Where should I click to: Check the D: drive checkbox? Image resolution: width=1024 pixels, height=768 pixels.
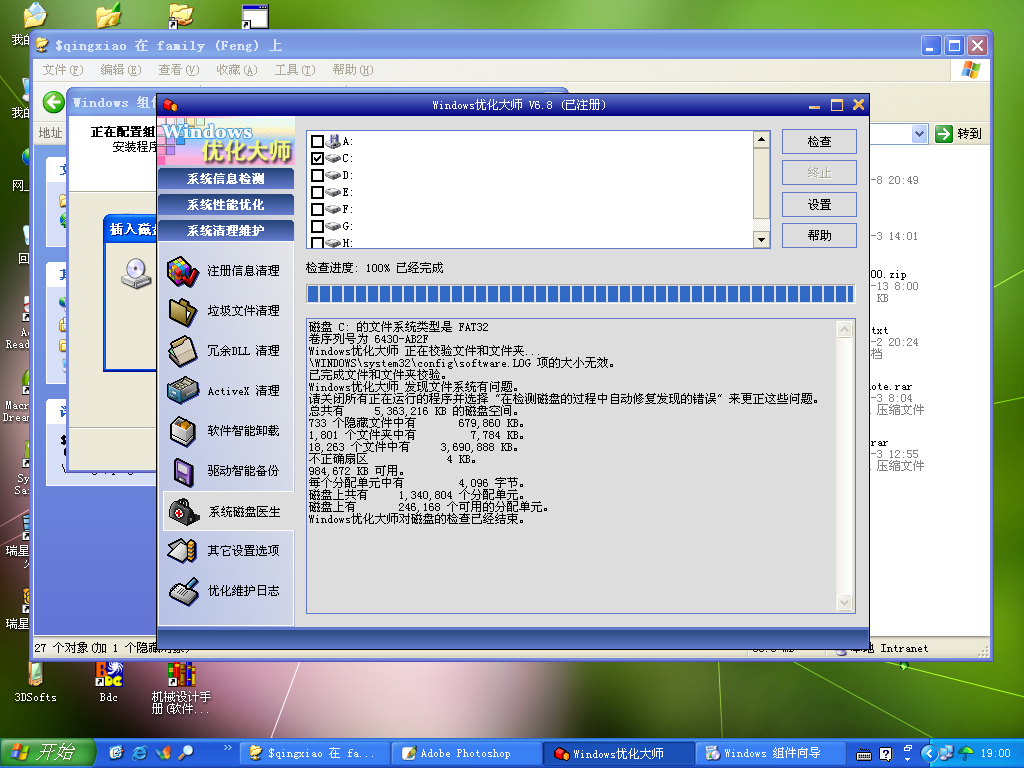tap(317, 175)
